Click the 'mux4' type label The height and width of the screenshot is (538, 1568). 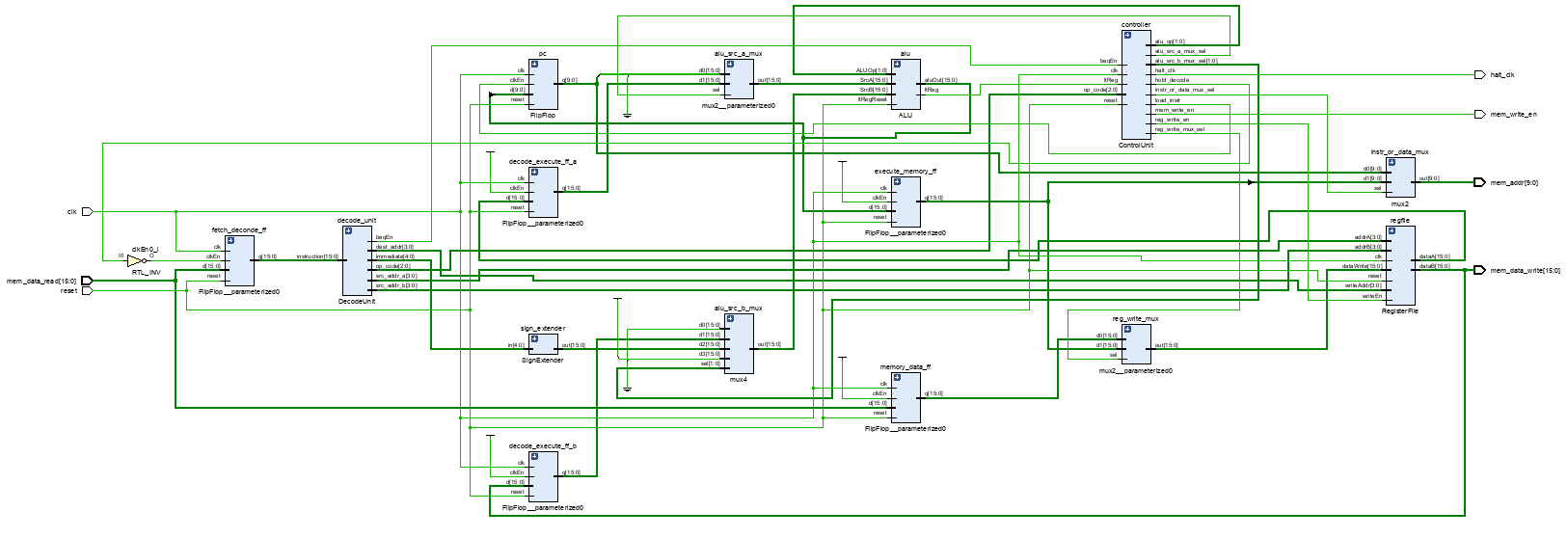(x=739, y=380)
